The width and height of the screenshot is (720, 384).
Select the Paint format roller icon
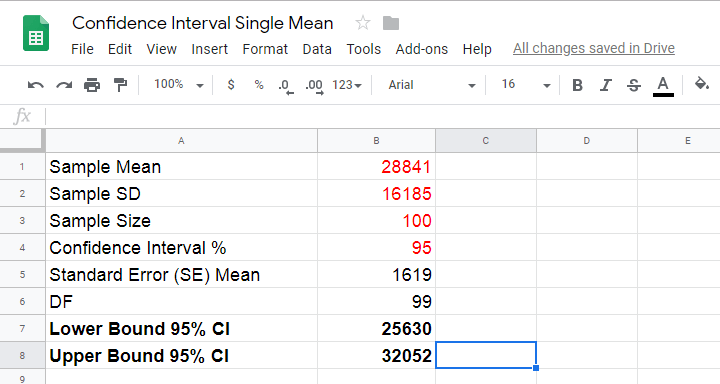(x=120, y=85)
